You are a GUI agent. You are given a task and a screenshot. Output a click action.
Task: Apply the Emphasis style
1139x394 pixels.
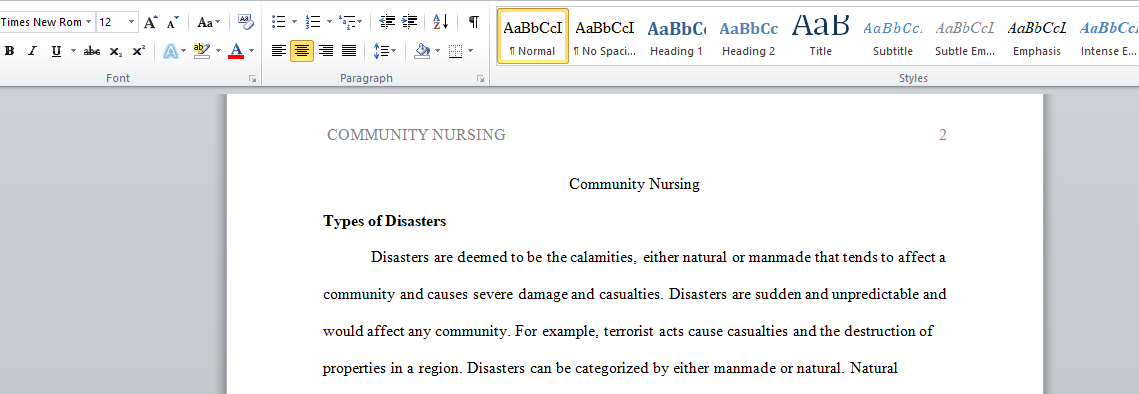tap(1037, 36)
